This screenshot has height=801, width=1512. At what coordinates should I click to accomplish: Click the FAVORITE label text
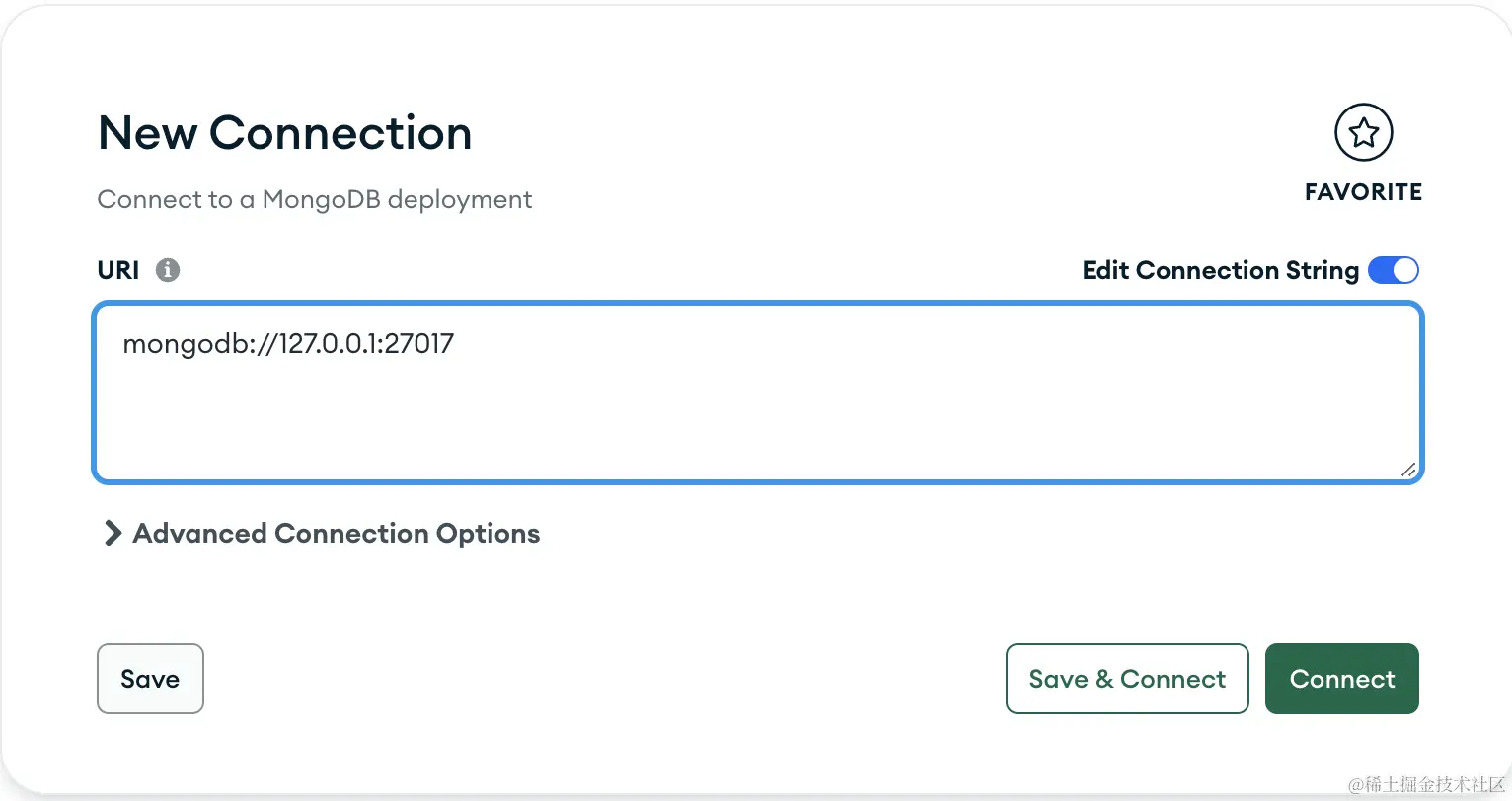pyautogui.click(x=1363, y=192)
